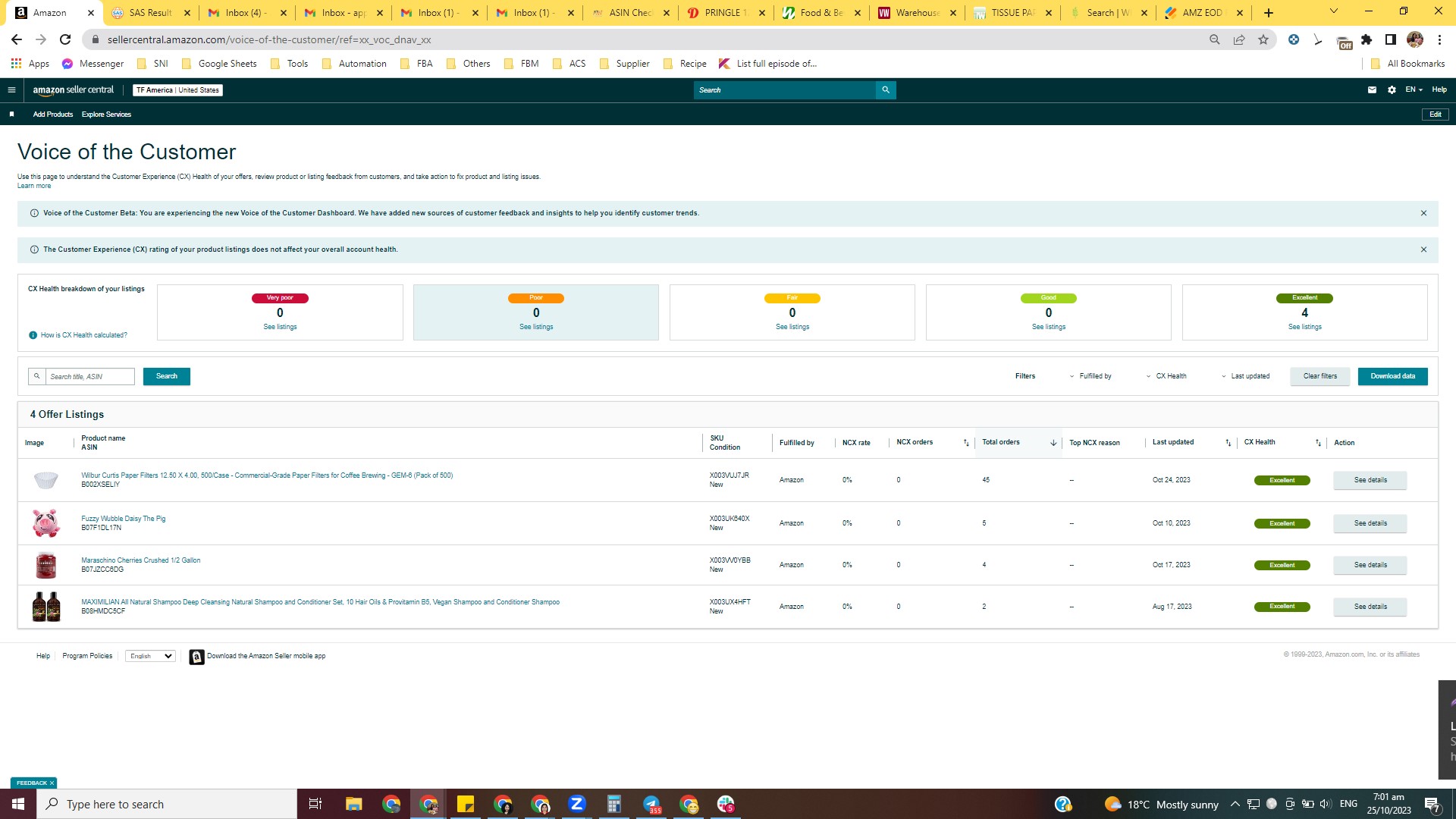Click the top Seller Central search box

785,90
